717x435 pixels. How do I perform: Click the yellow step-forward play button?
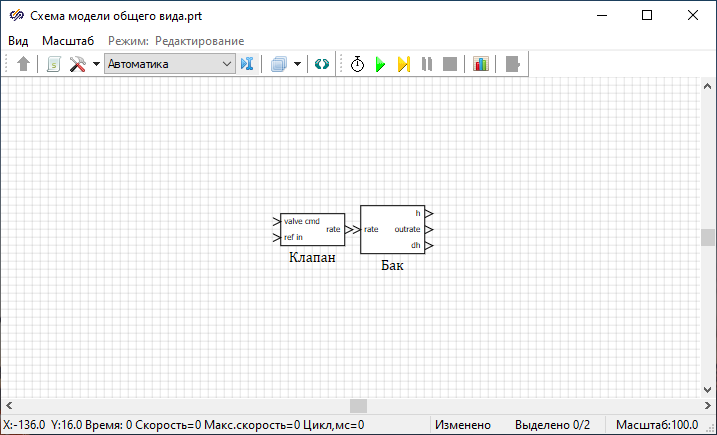tap(403, 64)
